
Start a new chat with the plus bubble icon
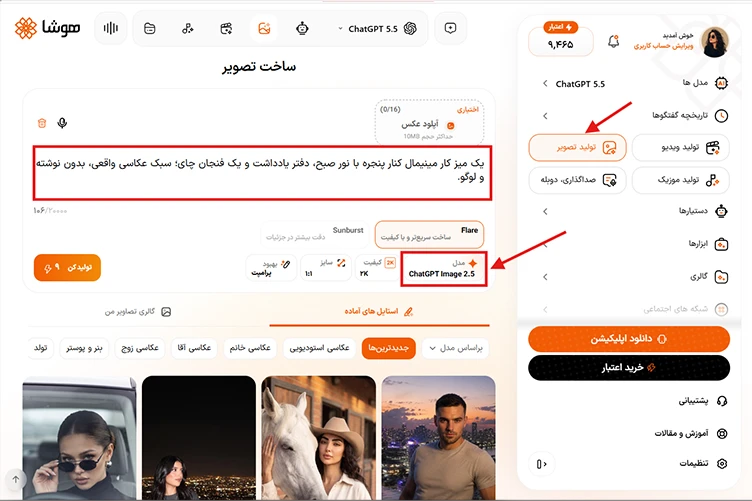tap(450, 28)
